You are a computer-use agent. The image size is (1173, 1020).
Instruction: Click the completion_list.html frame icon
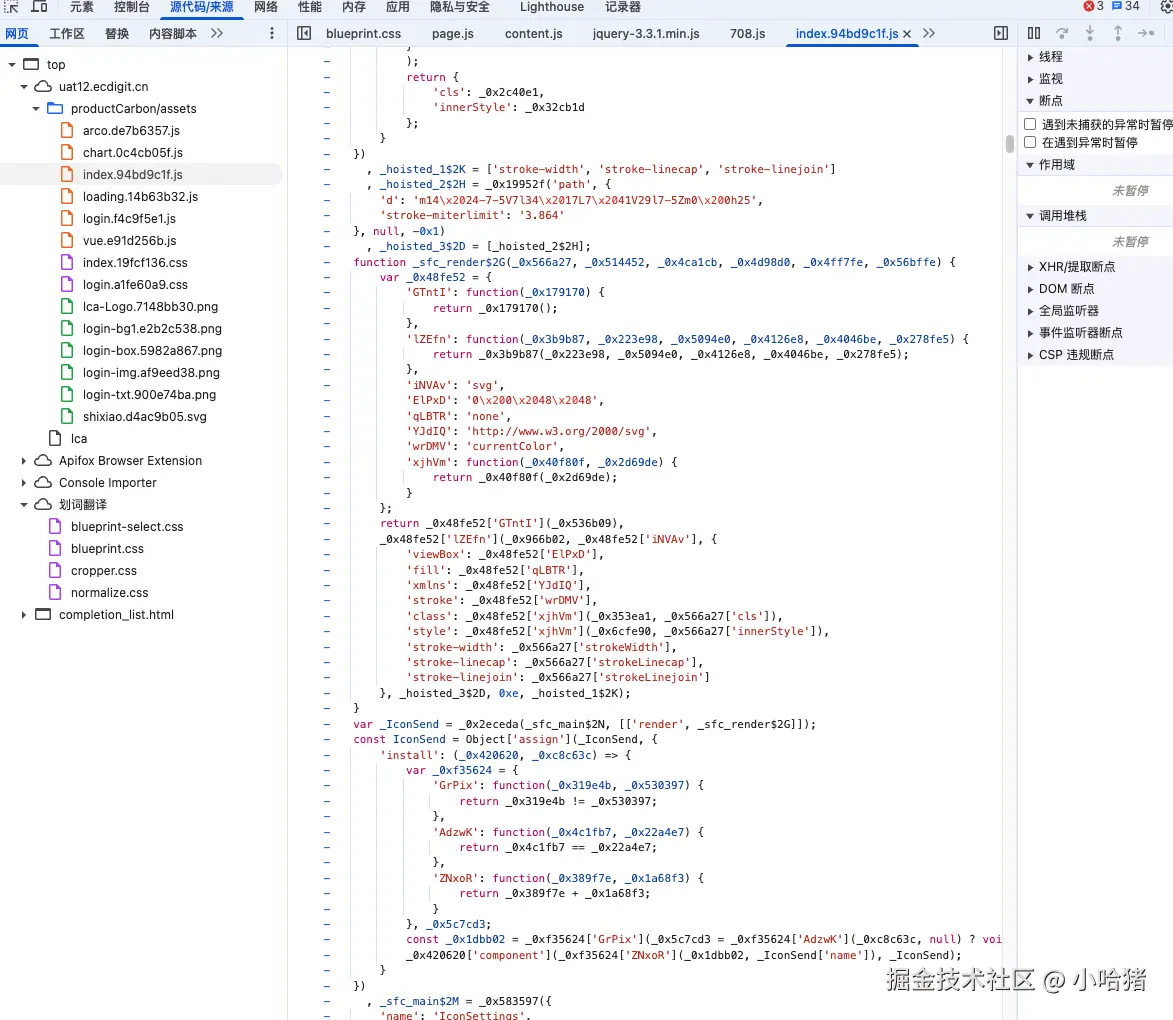[x=43, y=614]
